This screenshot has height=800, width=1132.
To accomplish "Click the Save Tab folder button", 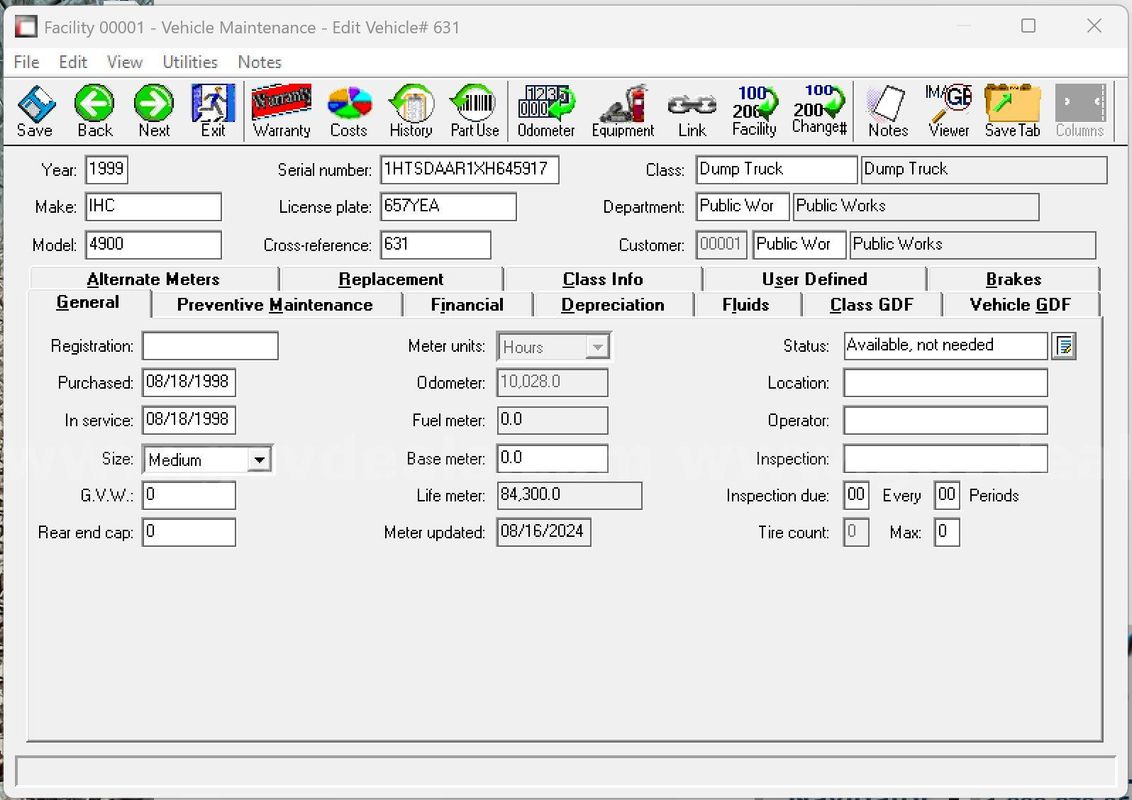I will click(x=1012, y=110).
